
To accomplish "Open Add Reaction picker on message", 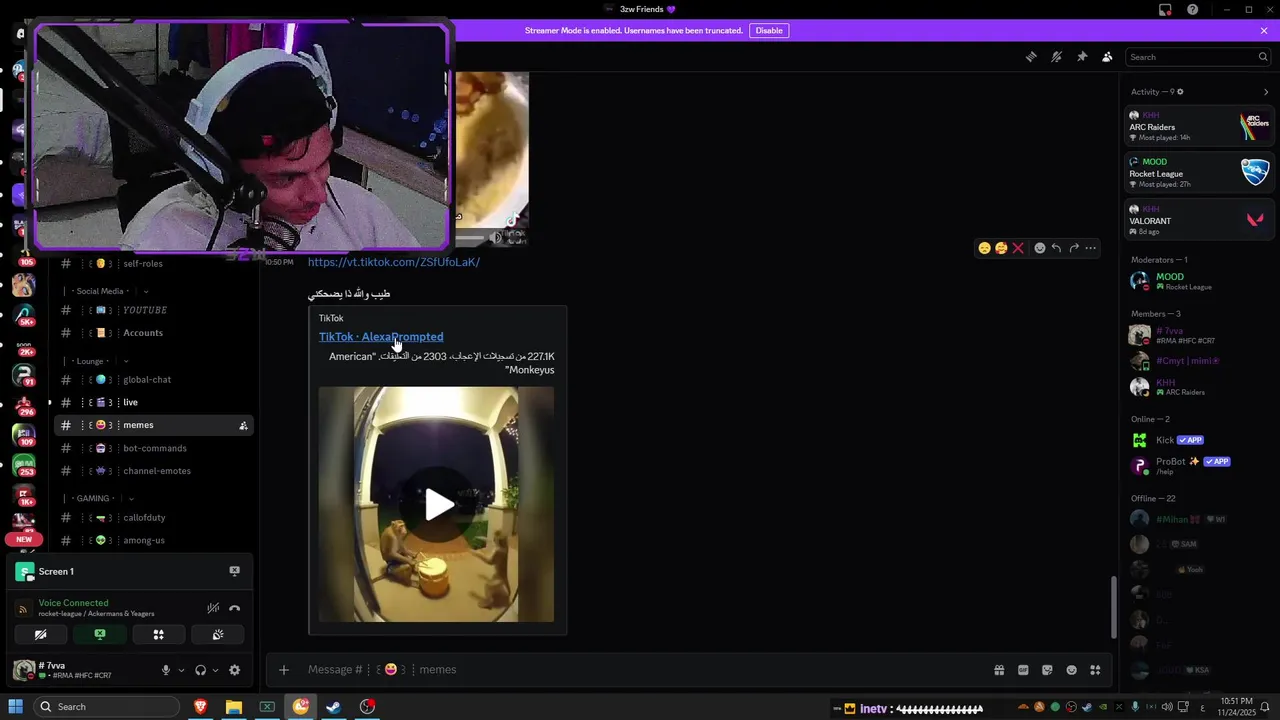I will [1039, 248].
